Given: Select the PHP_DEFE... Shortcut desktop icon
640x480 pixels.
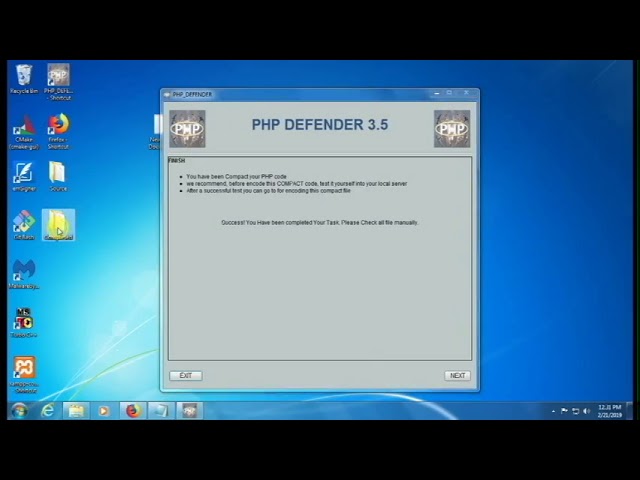Looking at the screenshot, I should pyautogui.click(x=58, y=82).
